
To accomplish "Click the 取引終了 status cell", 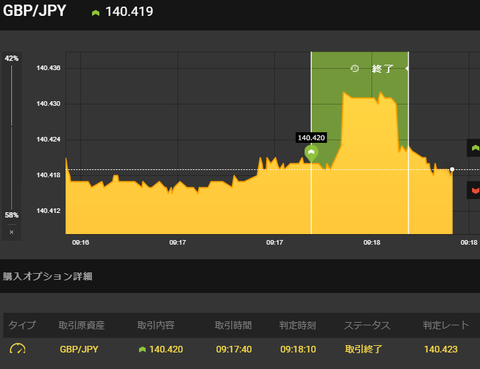I will point(363,349).
